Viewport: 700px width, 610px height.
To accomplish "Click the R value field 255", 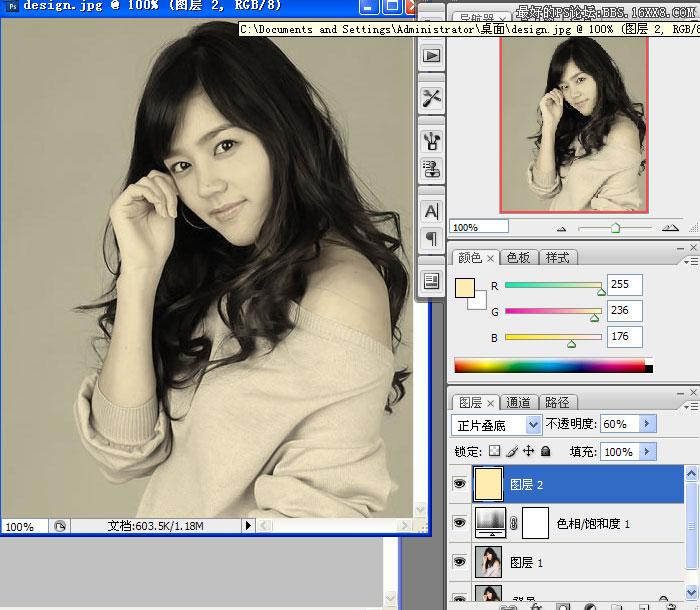I will point(625,284).
